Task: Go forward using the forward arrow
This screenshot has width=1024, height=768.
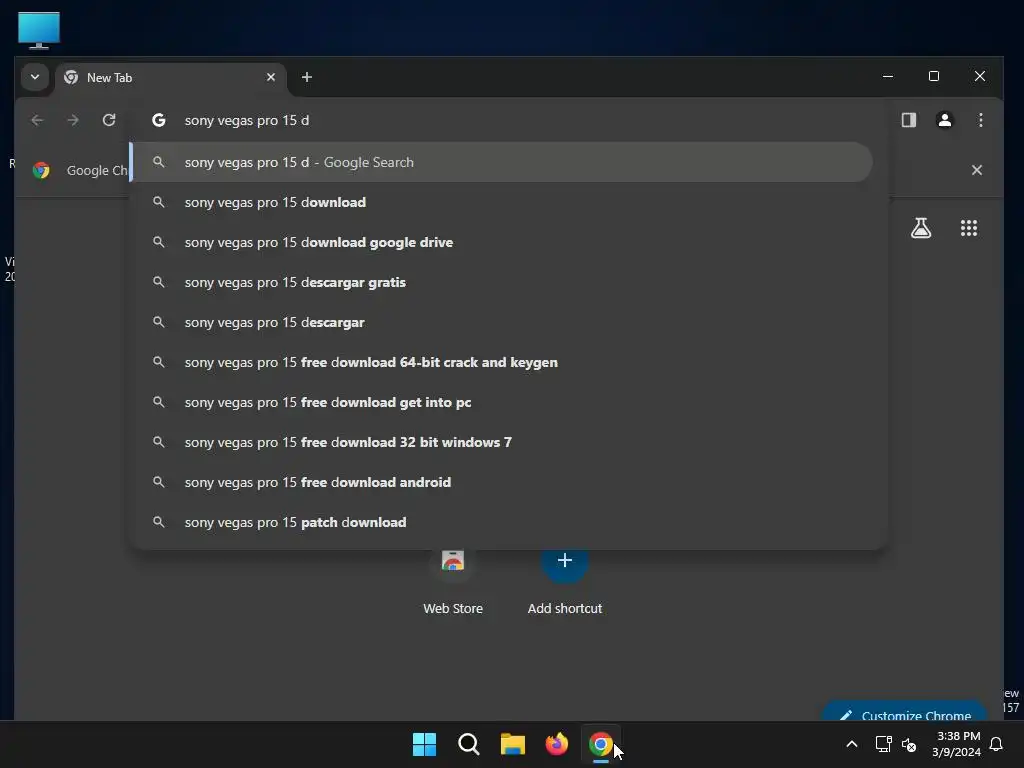Action: coord(72,120)
